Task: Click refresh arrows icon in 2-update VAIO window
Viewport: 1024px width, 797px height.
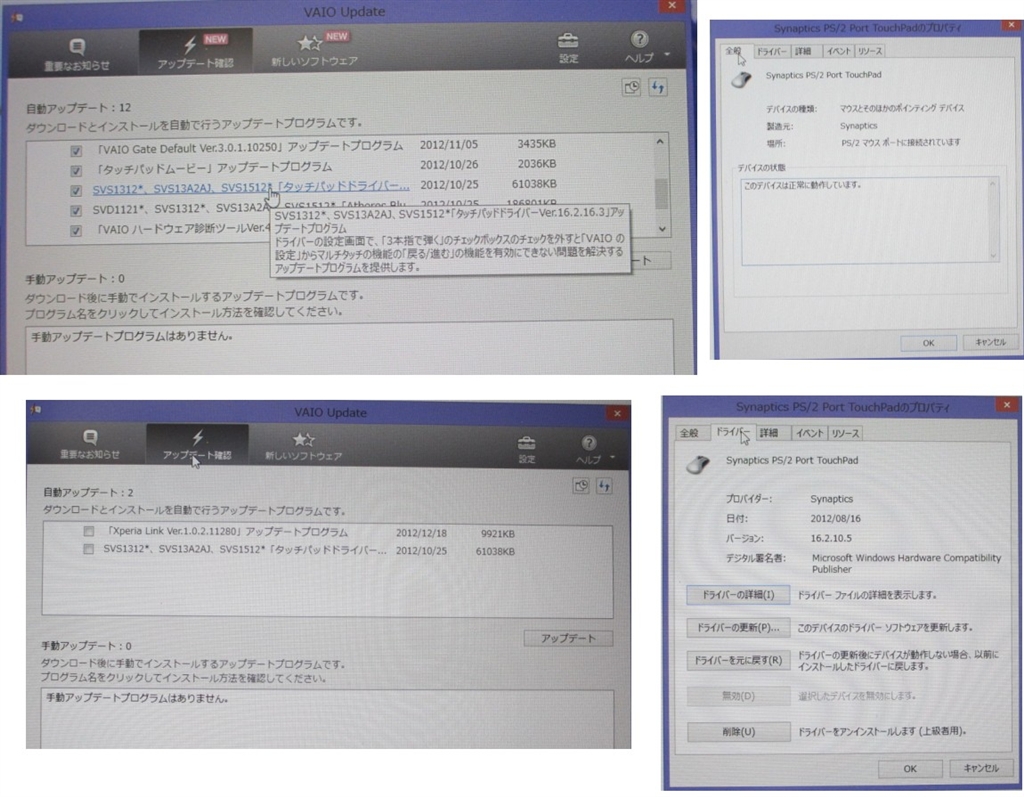Action: coord(604,486)
